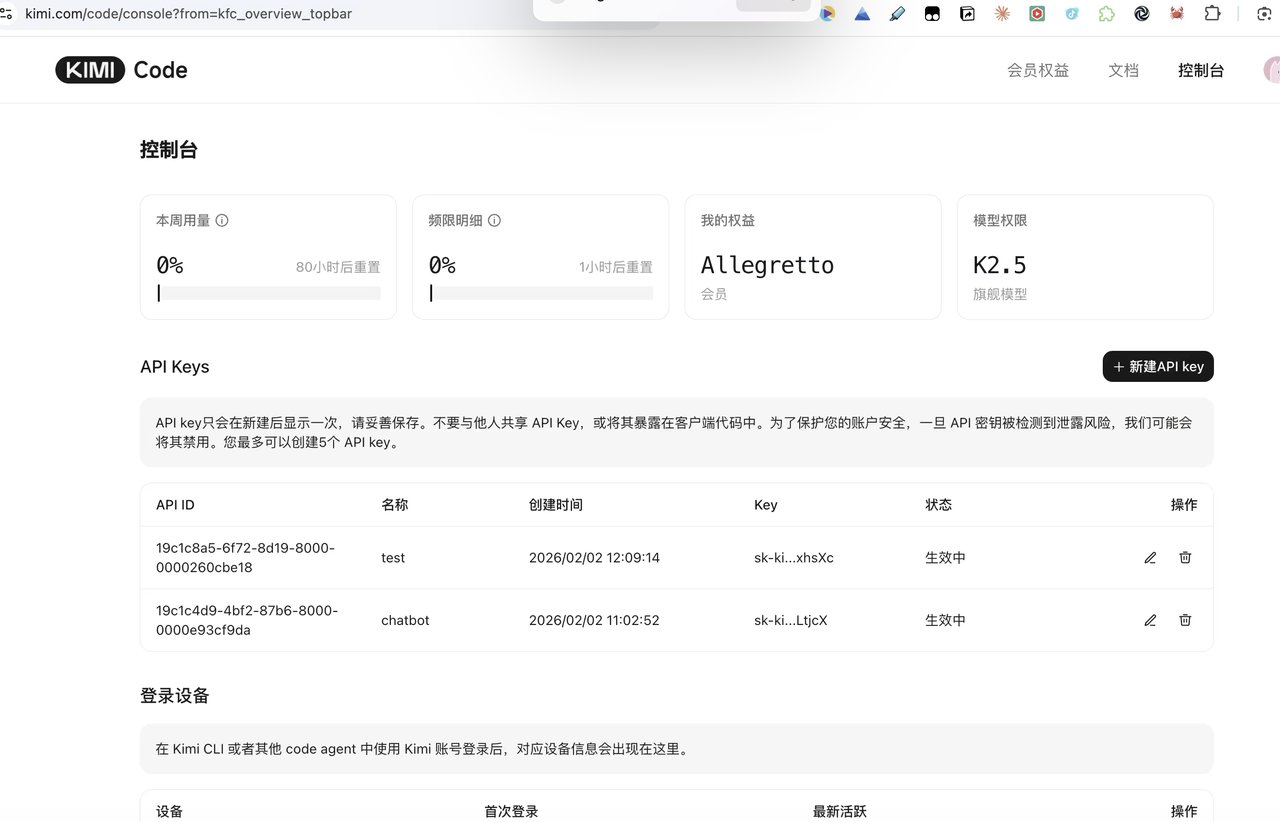Click API ID 19c1c4d9-4bf2-87b6-8000-0000e93cf9da
The image size is (1280, 822).
click(x=247, y=620)
